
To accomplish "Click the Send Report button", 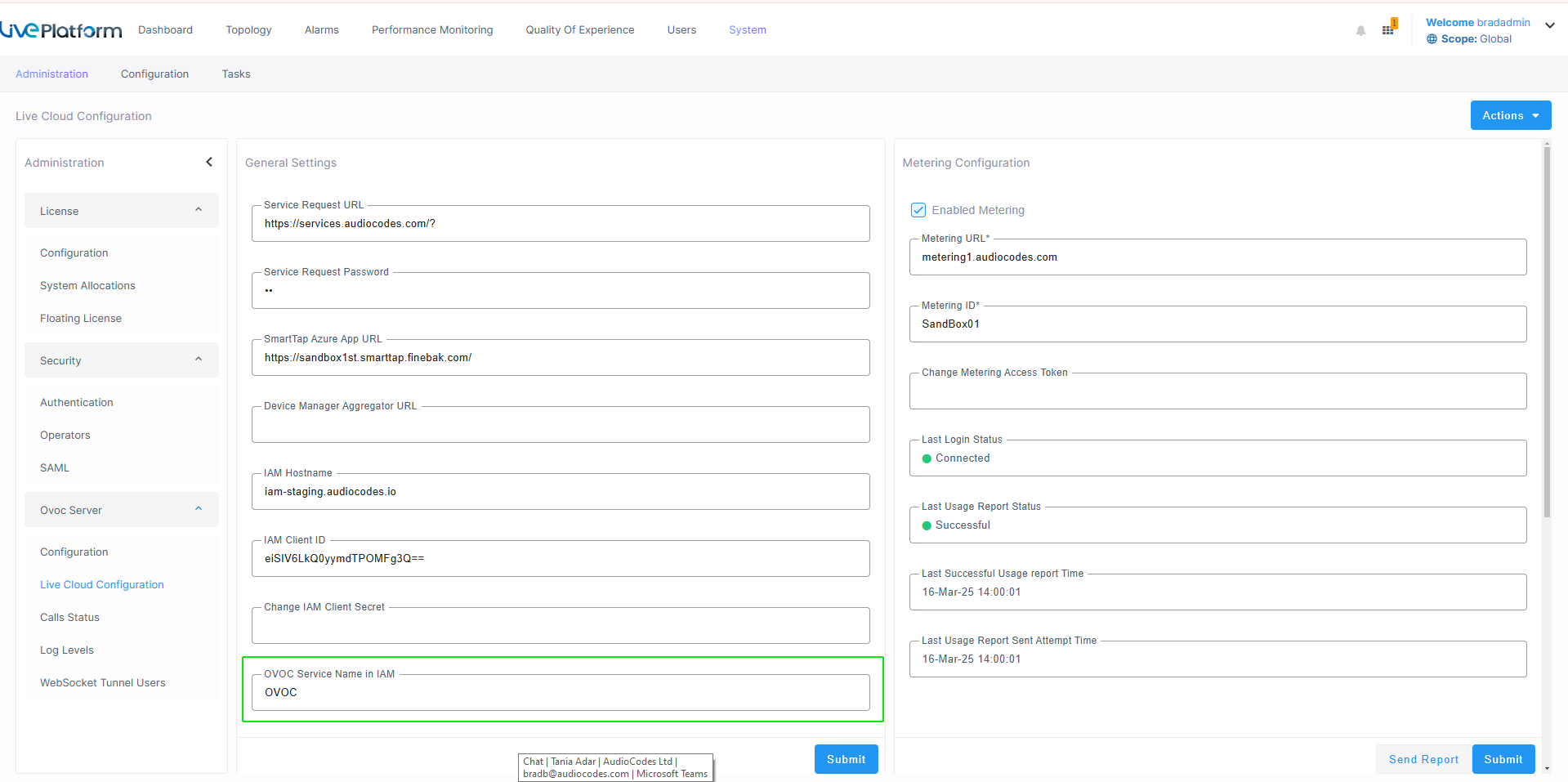I will pos(1423,759).
